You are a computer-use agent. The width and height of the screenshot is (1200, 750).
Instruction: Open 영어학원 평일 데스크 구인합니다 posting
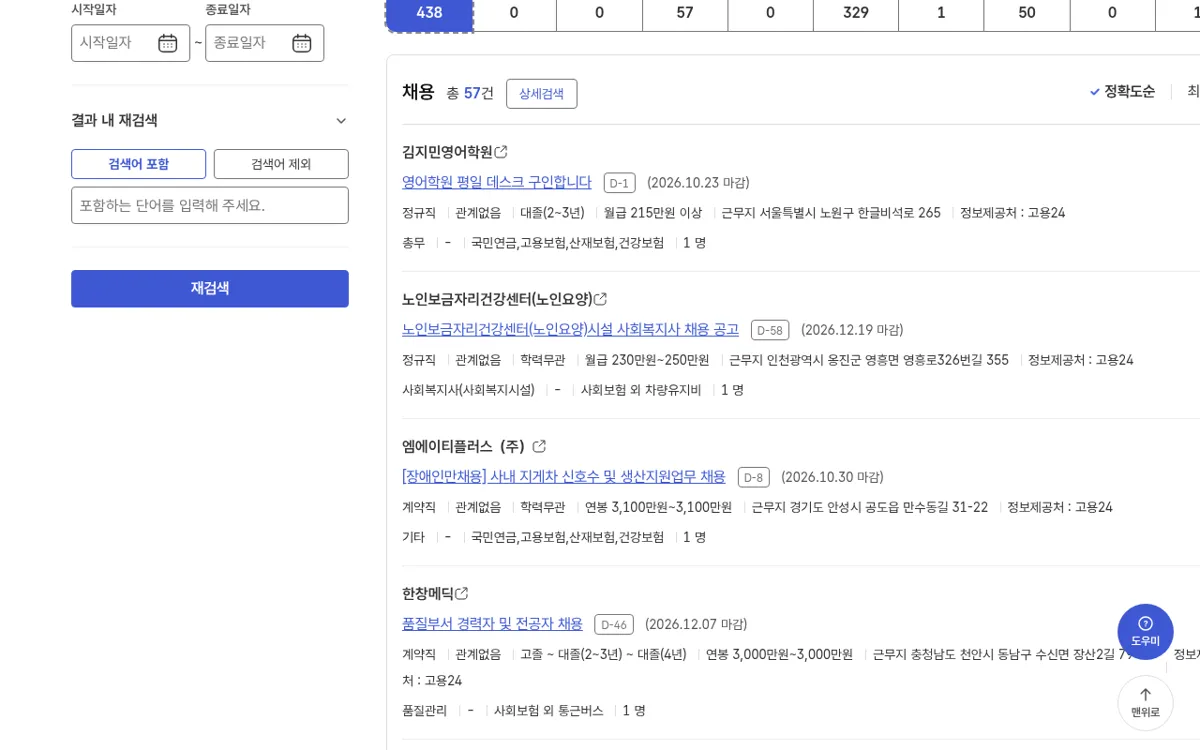pyautogui.click(x=497, y=182)
